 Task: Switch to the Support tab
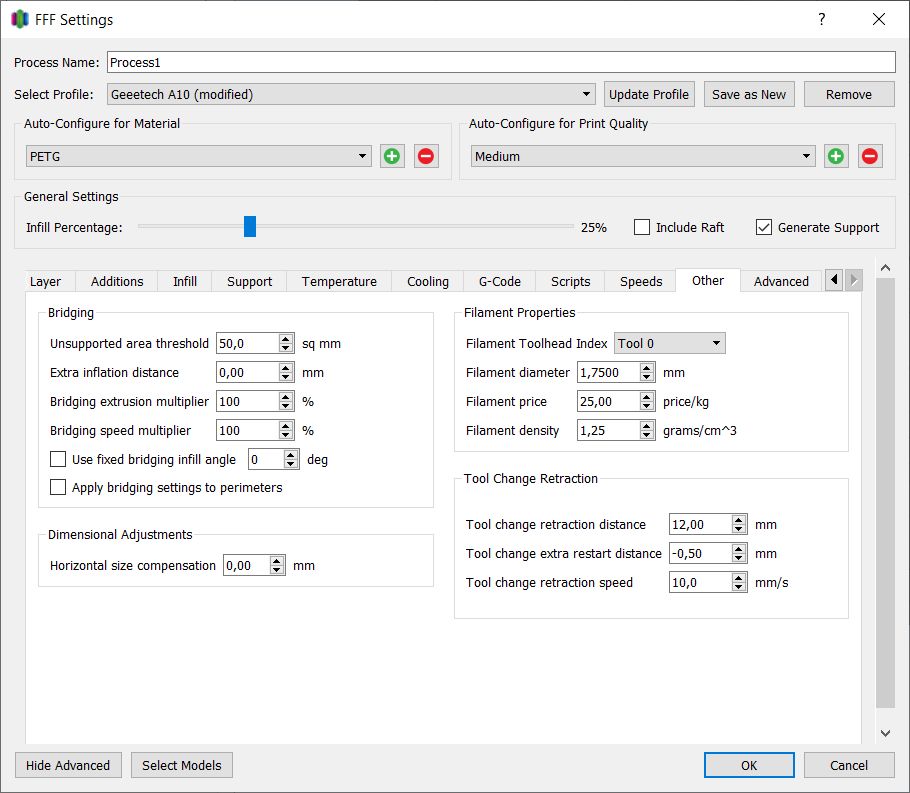point(249,282)
